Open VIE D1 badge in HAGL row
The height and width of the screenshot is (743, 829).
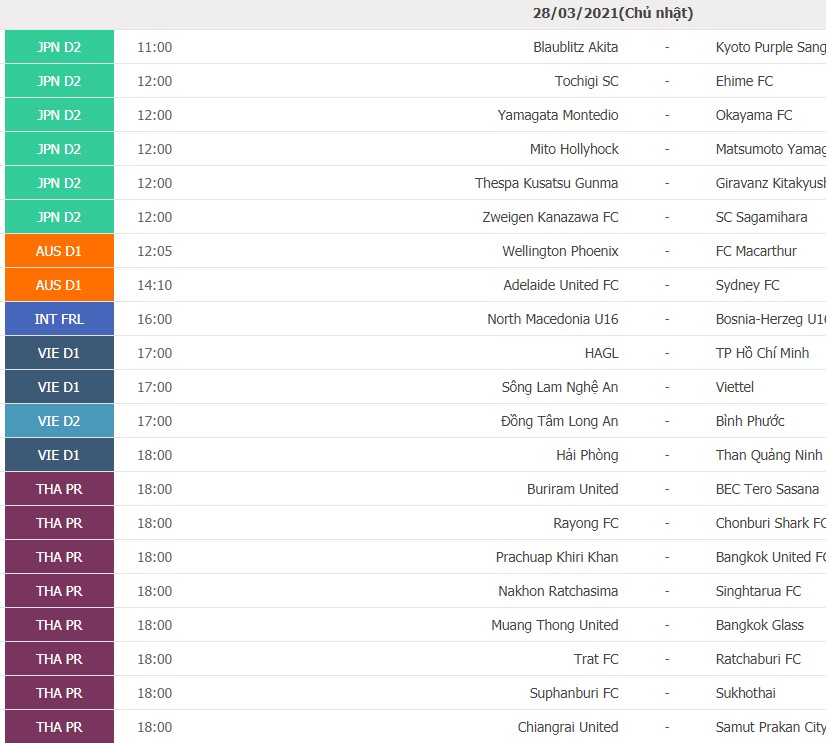(59, 353)
